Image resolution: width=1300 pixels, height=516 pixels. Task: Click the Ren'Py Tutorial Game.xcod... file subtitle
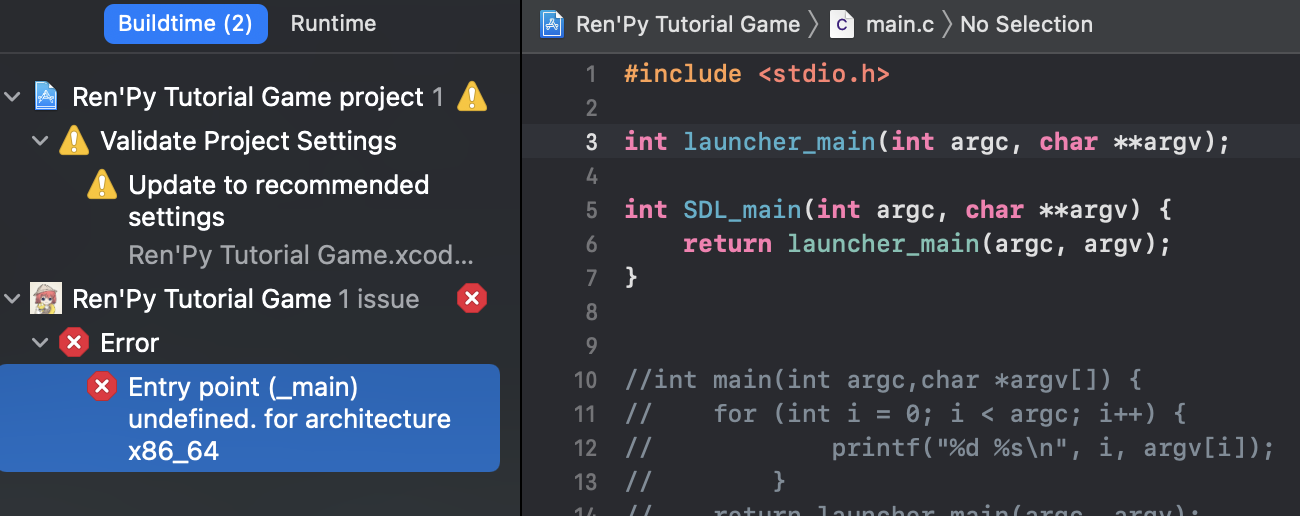[301, 255]
